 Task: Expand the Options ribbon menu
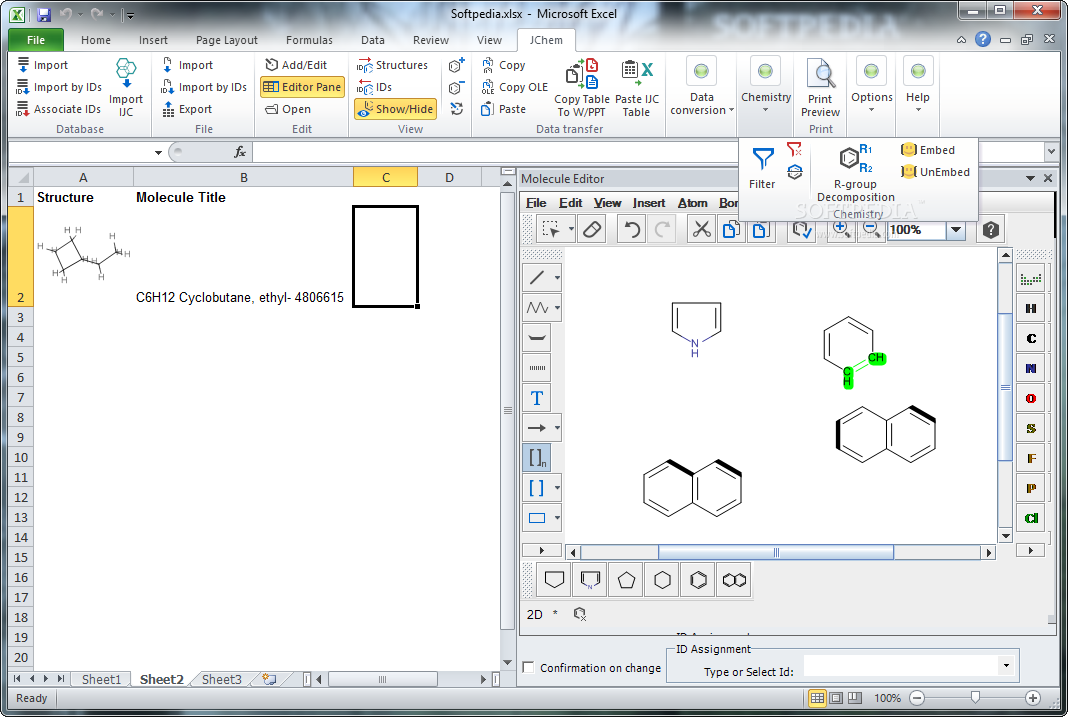click(x=871, y=87)
